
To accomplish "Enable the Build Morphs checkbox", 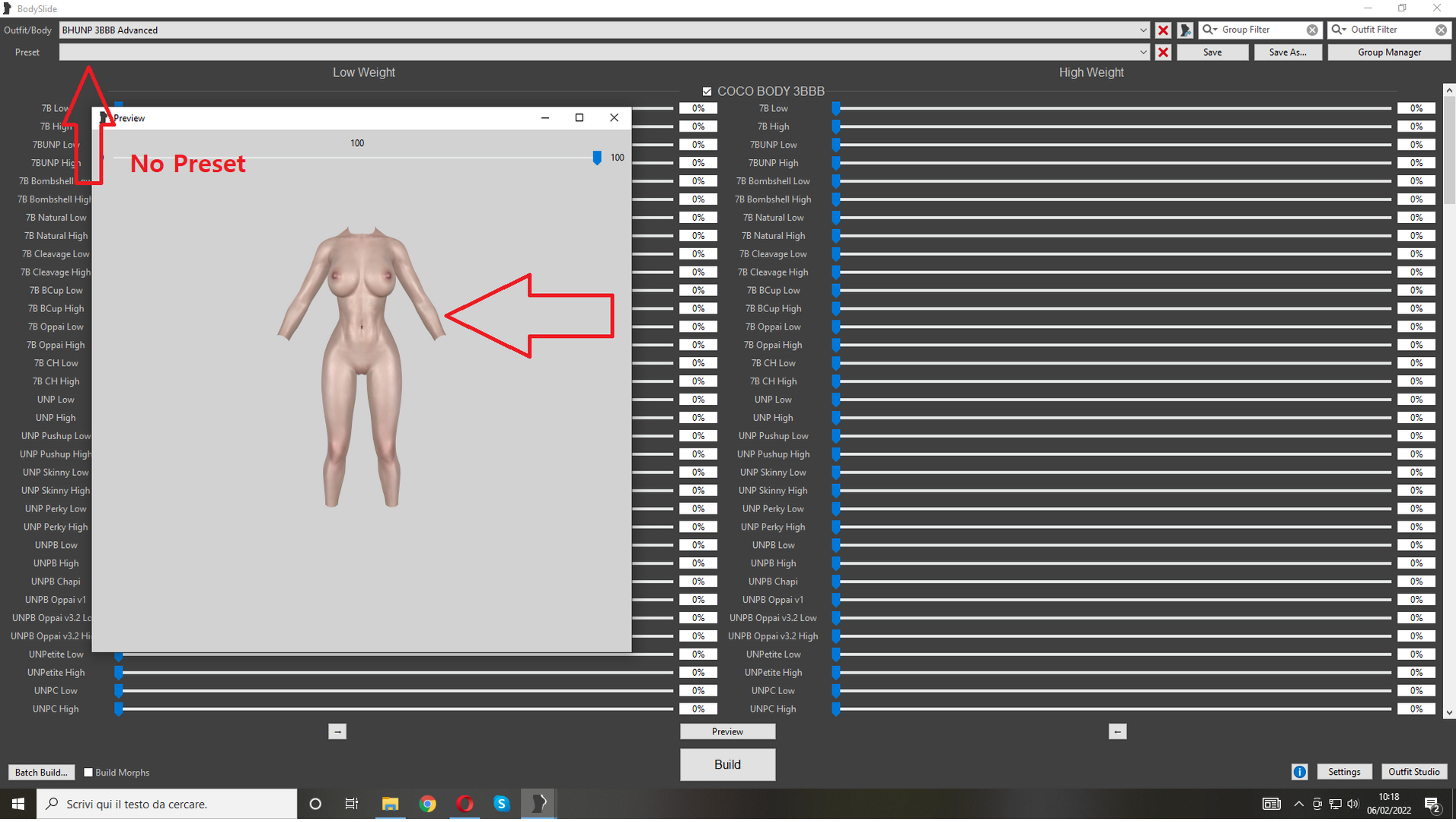I will [x=88, y=772].
